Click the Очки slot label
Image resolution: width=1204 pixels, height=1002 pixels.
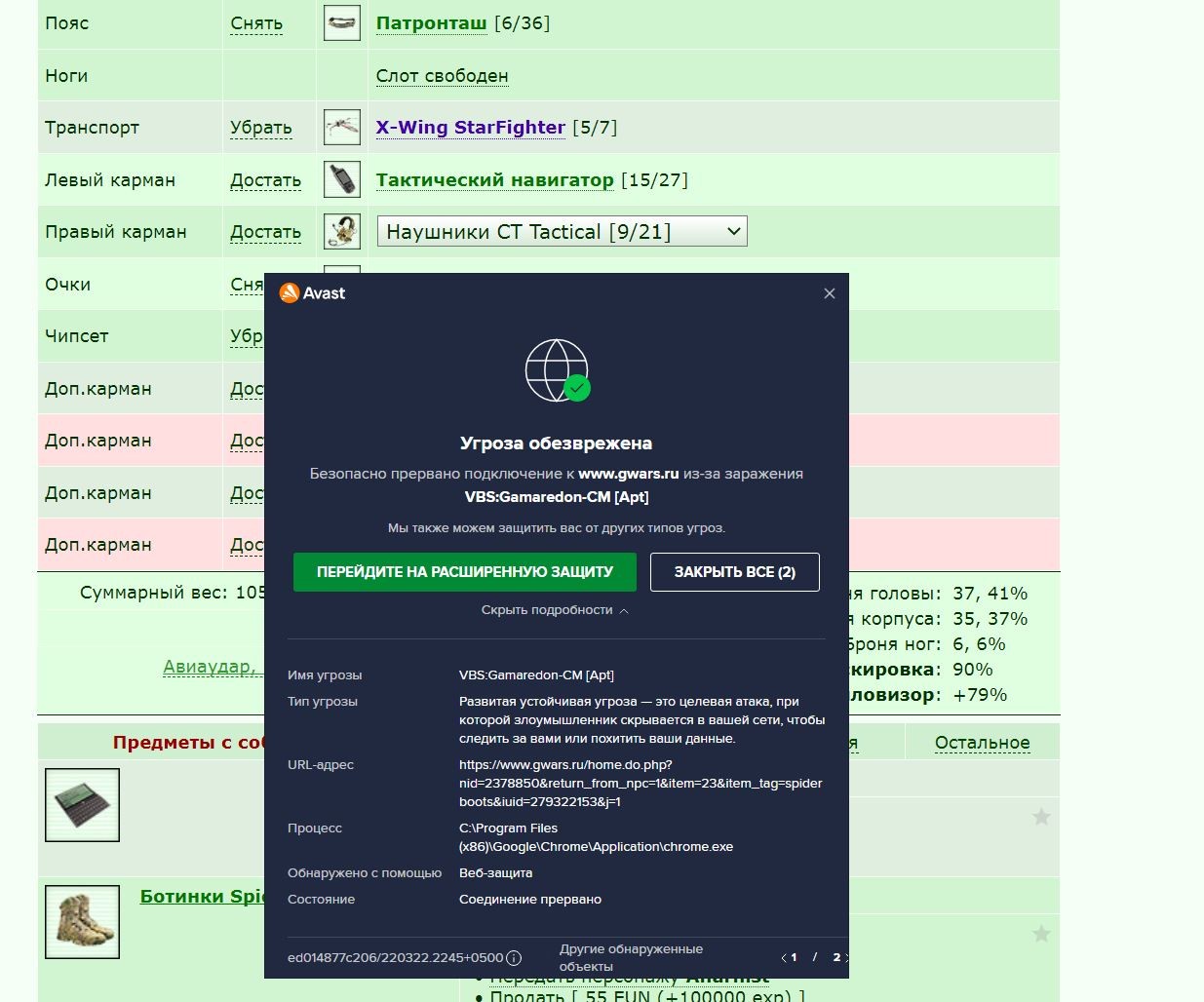pyautogui.click(x=67, y=285)
